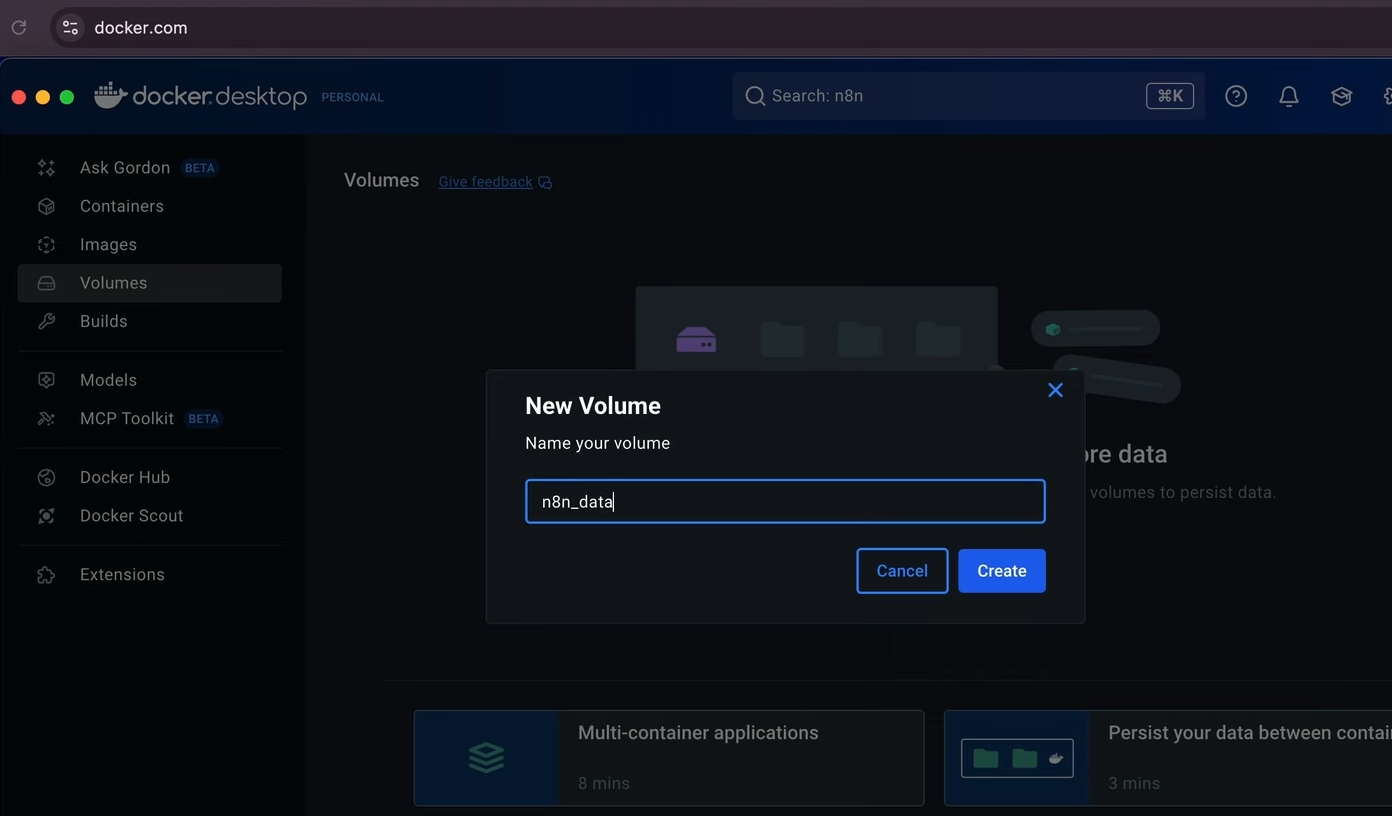Click the PERSONAL plan label
This screenshot has height=816, width=1392.
352,97
